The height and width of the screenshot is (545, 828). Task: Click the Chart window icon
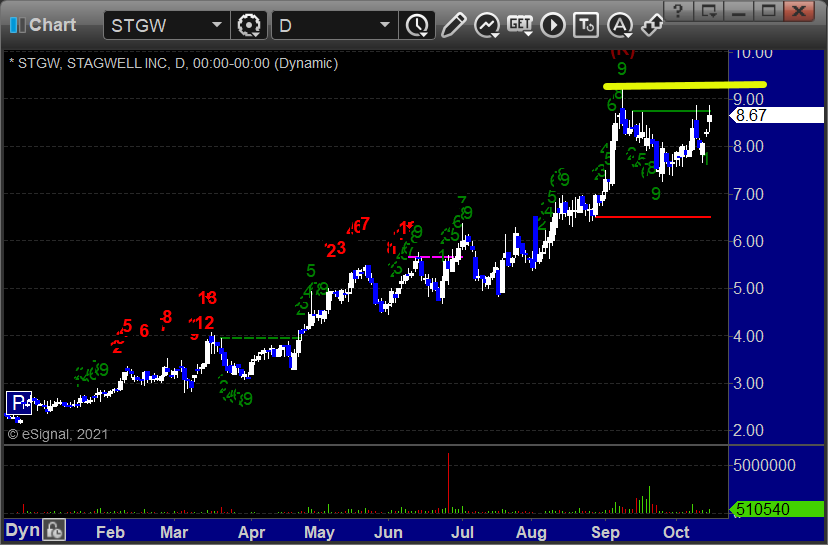click(17, 25)
